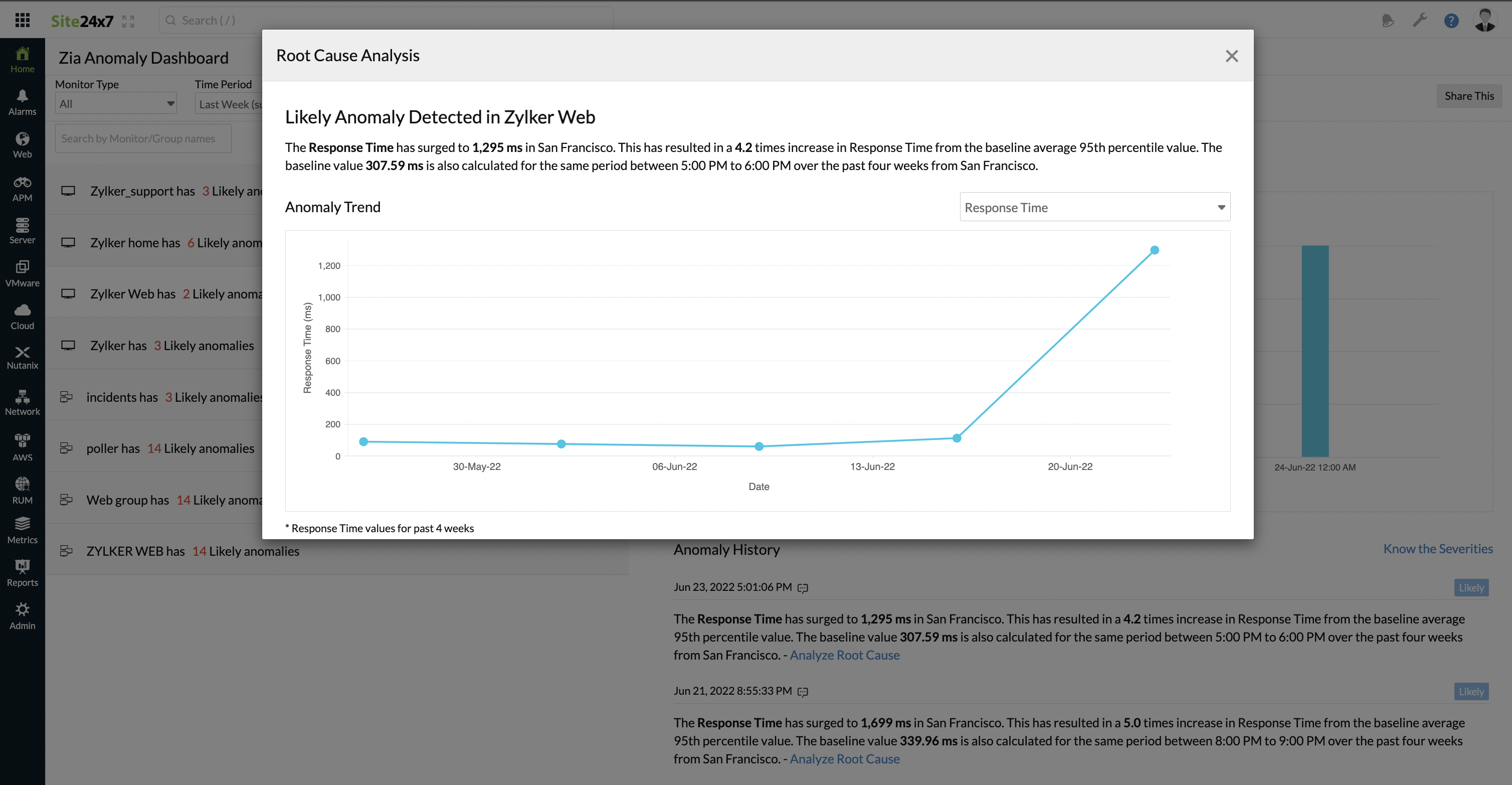
Task: Open the Server monitoring section
Action: click(22, 230)
